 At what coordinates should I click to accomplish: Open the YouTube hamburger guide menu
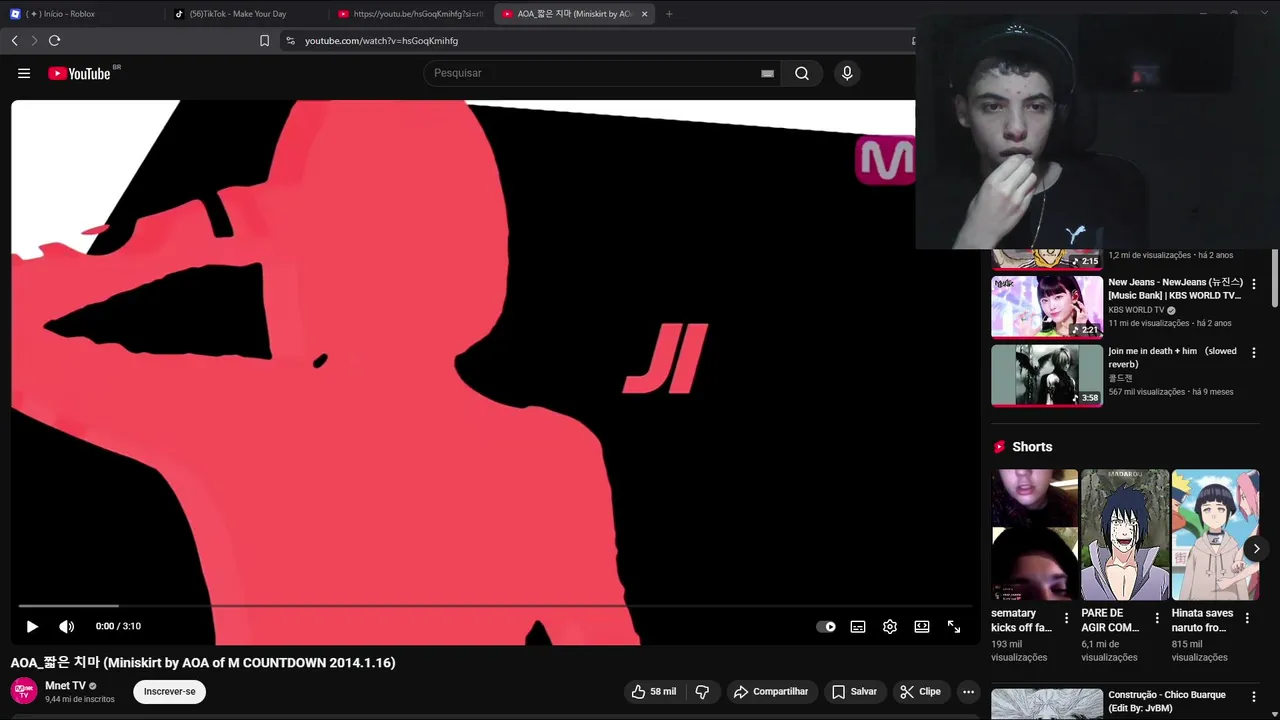click(x=24, y=73)
